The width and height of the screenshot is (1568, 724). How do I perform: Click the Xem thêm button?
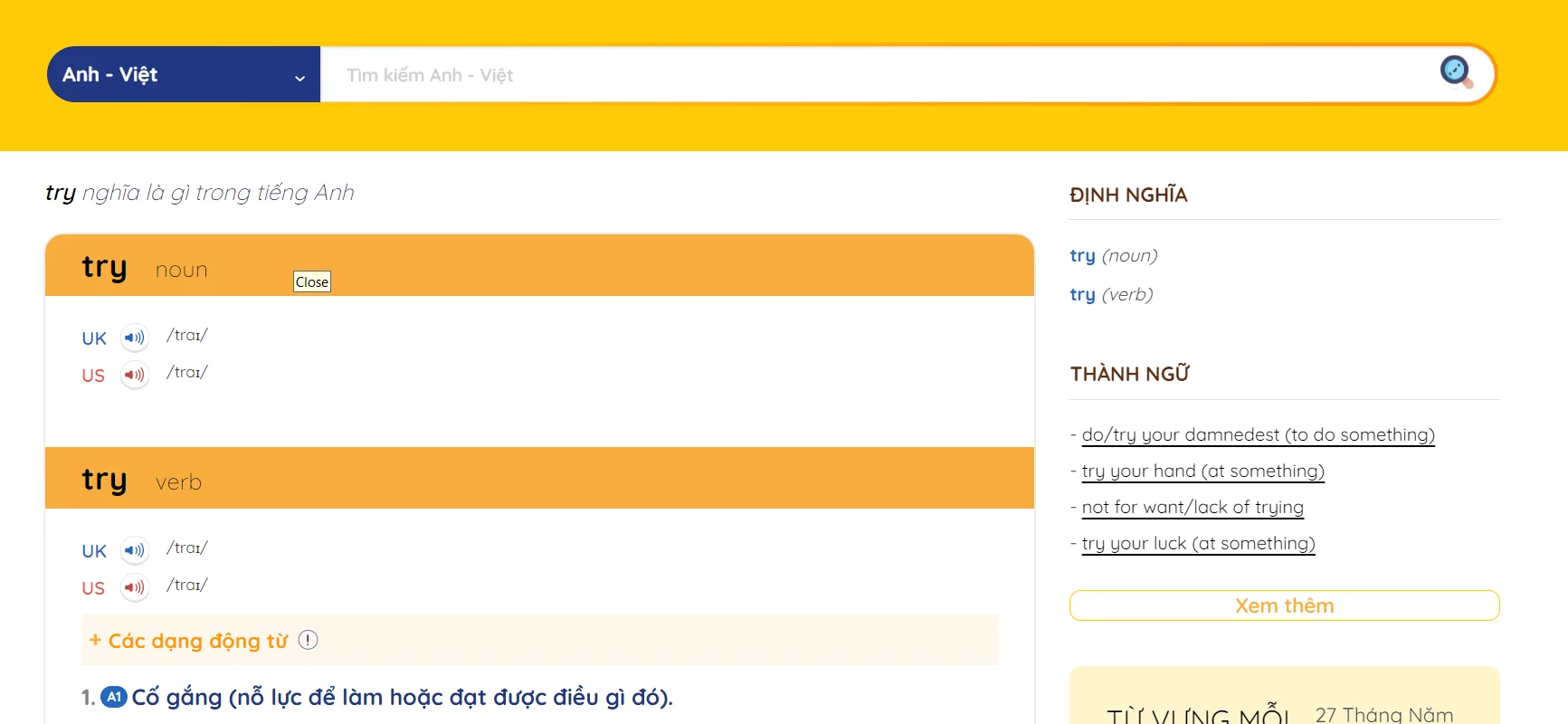point(1284,605)
